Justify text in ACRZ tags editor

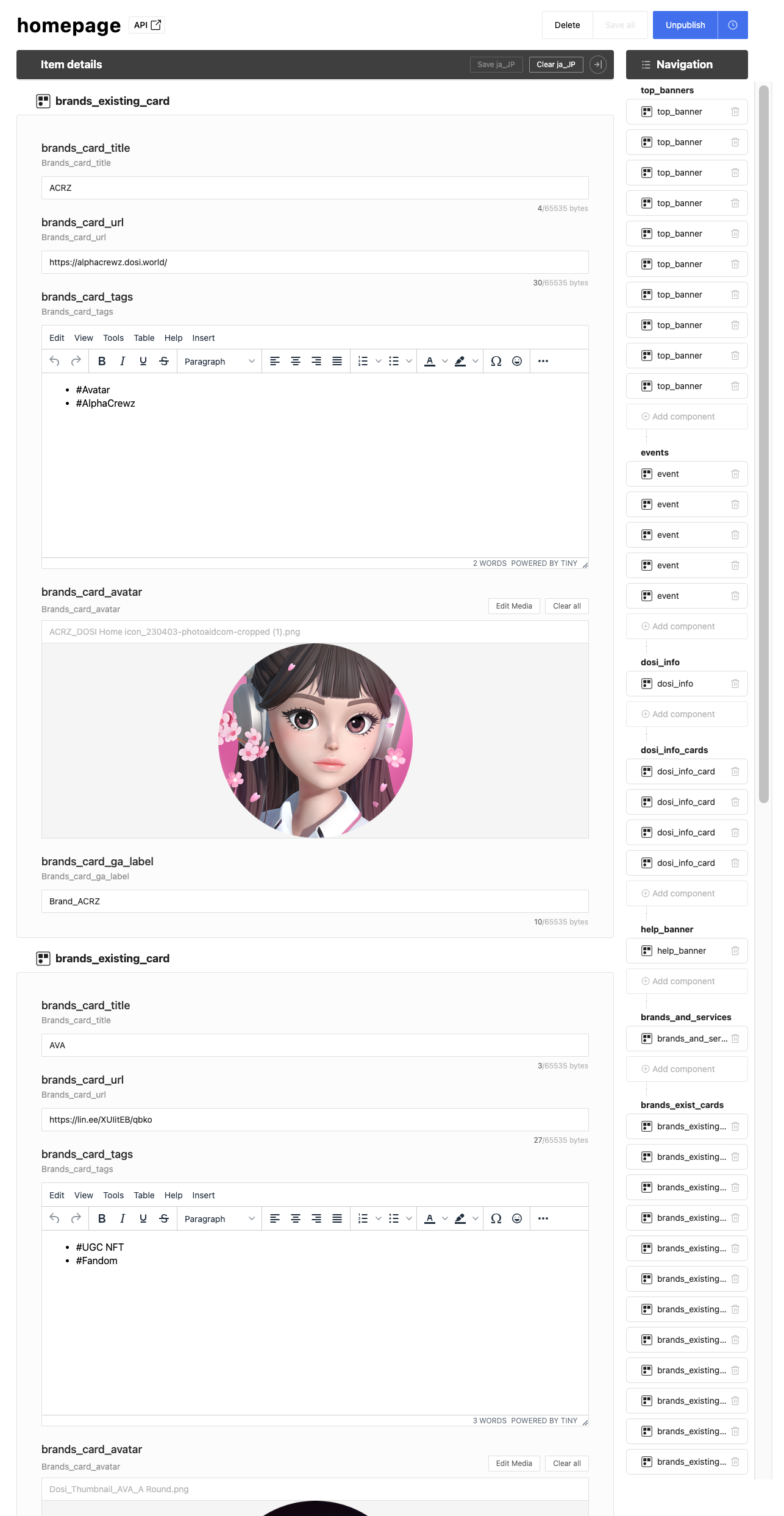pos(337,361)
